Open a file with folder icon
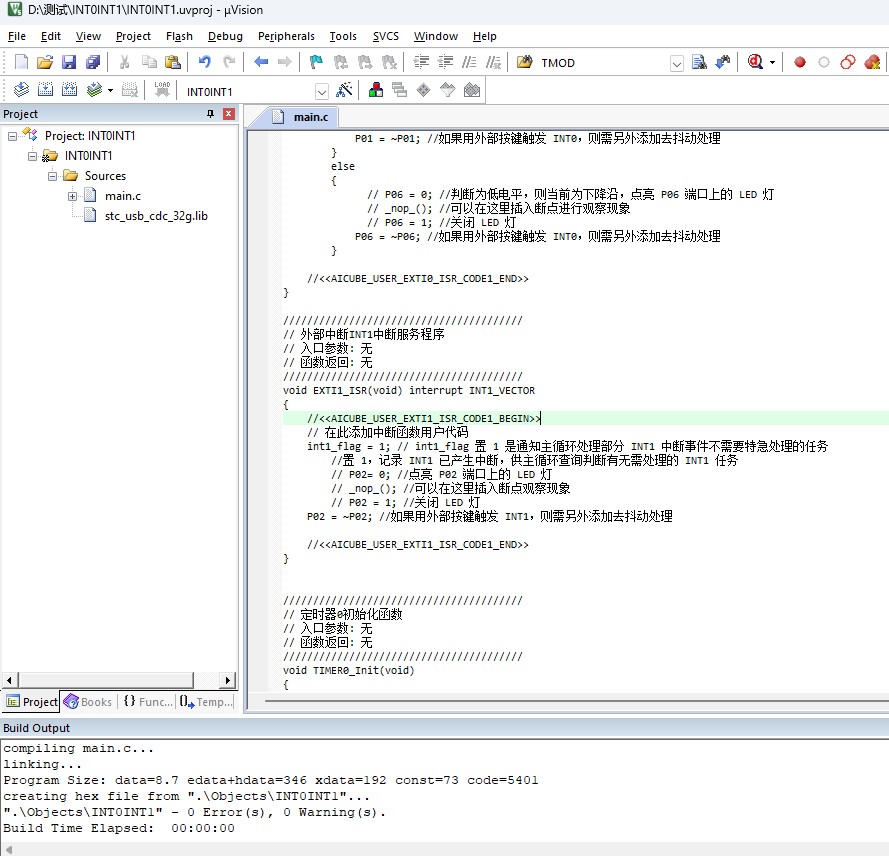Image resolution: width=889 pixels, height=856 pixels. [x=45, y=62]
